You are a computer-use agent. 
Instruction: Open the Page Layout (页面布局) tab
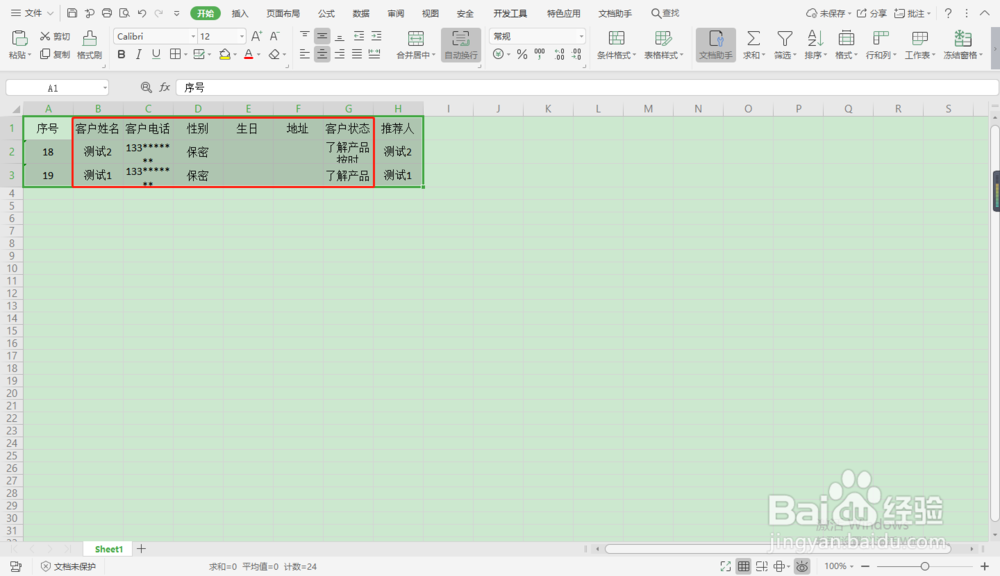(283, 13)
